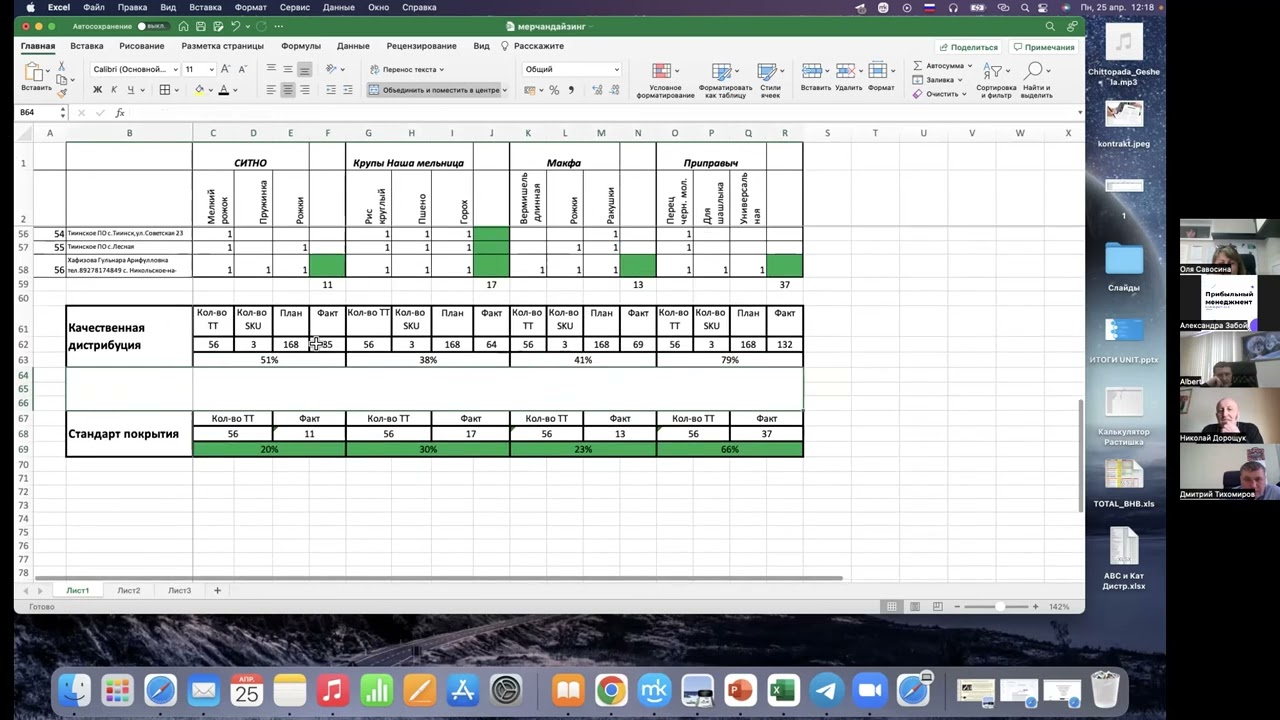Click Расскажите (Tell me) search box
Image resolution: width=1280 pixels, height=720 pixels.
[533, 46]
